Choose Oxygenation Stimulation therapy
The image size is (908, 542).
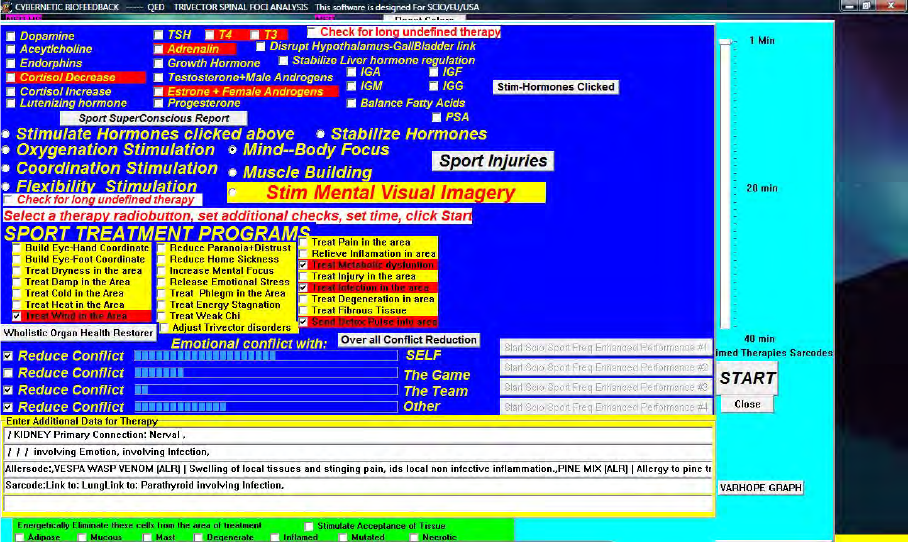(6, 150)
